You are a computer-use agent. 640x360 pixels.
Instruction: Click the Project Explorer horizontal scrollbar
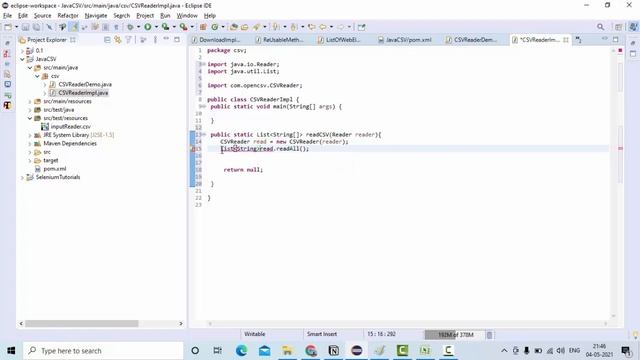pyautogui.click(x=82, y=324)
